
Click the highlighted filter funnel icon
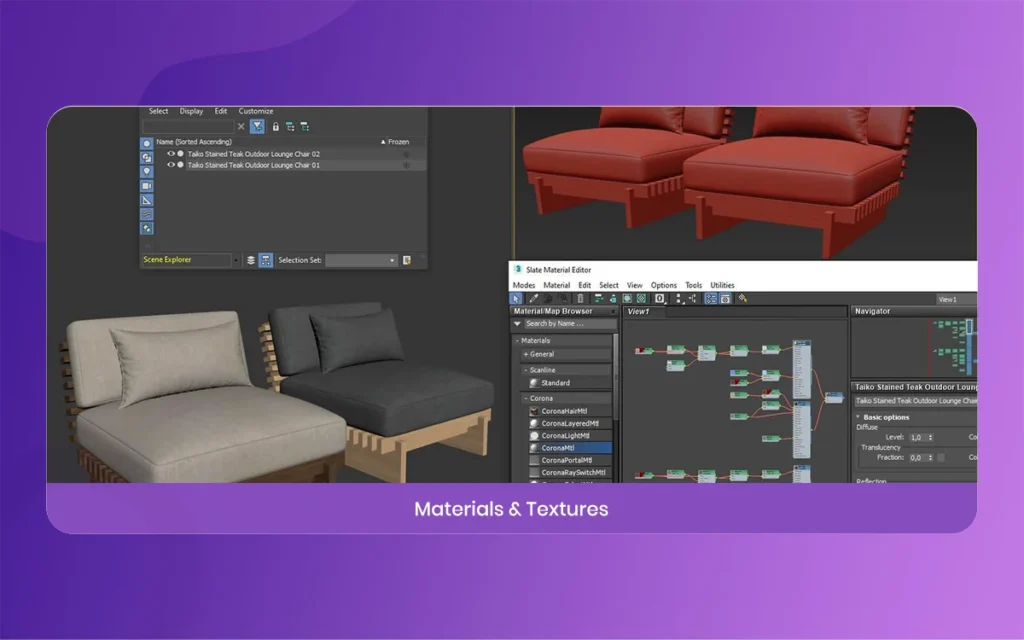pyautogui.click(x=257, y=127)
